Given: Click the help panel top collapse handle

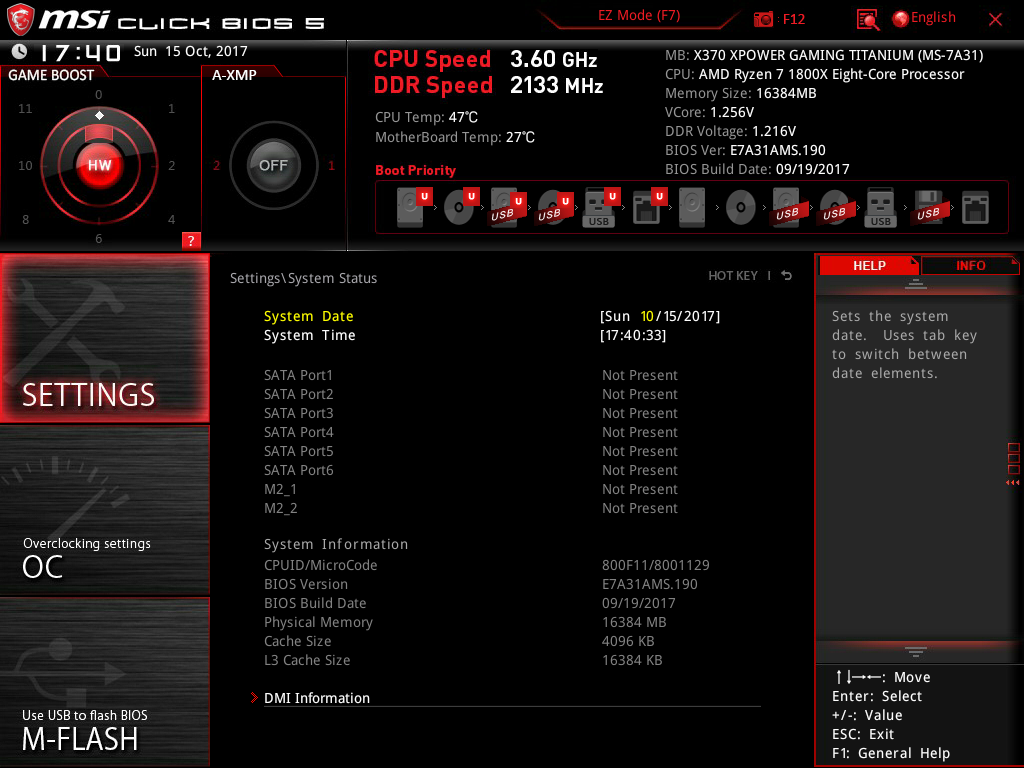Looking at the screenshot, I should [x=915, y=283].
